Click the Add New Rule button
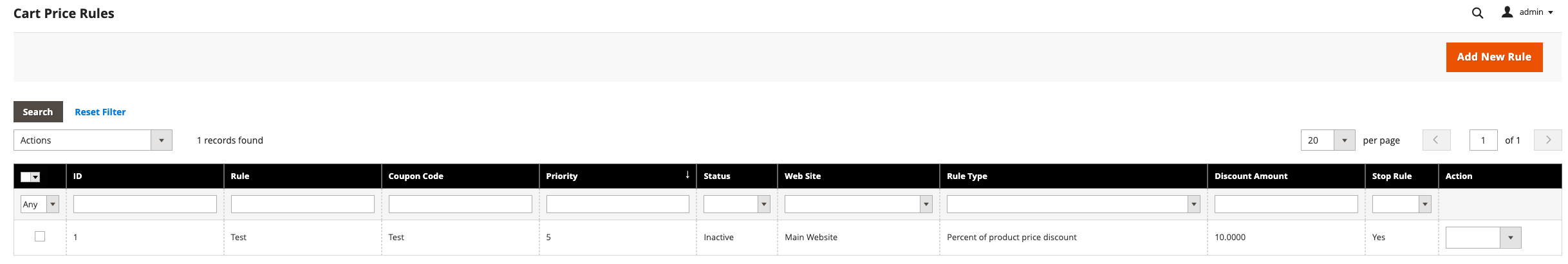 (1493, 57)
